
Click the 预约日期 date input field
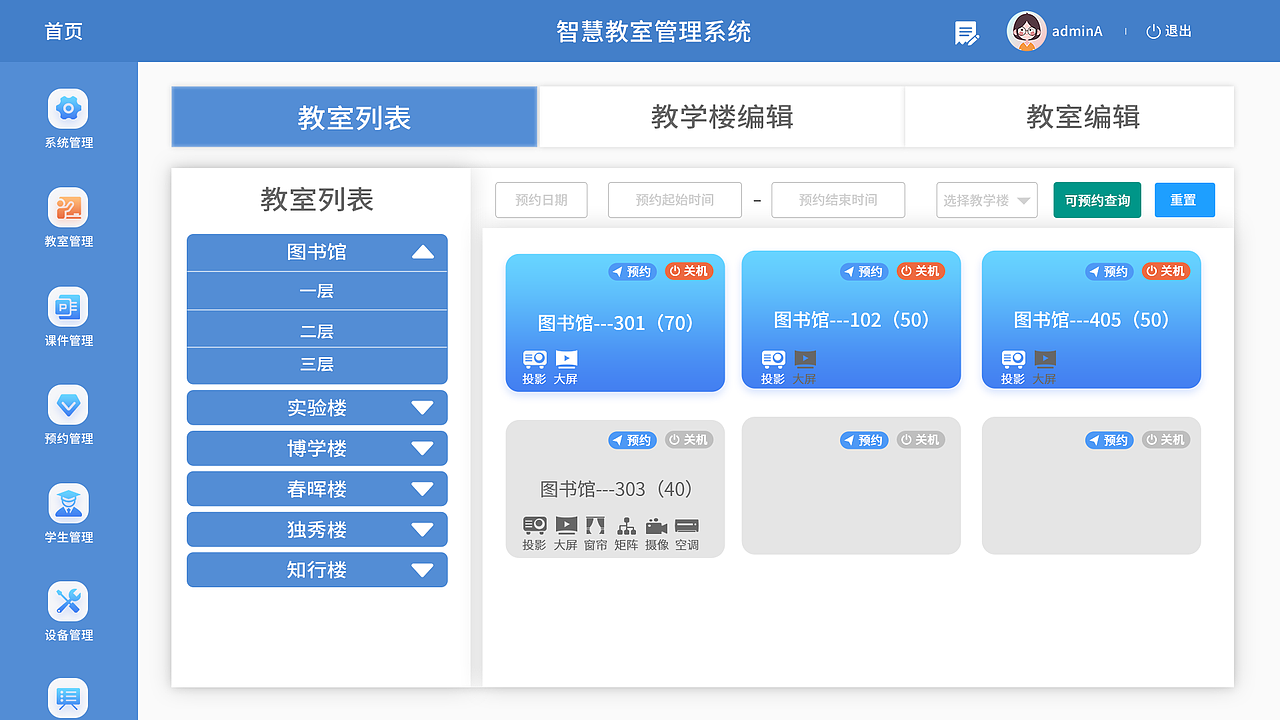tap(541, 200)
